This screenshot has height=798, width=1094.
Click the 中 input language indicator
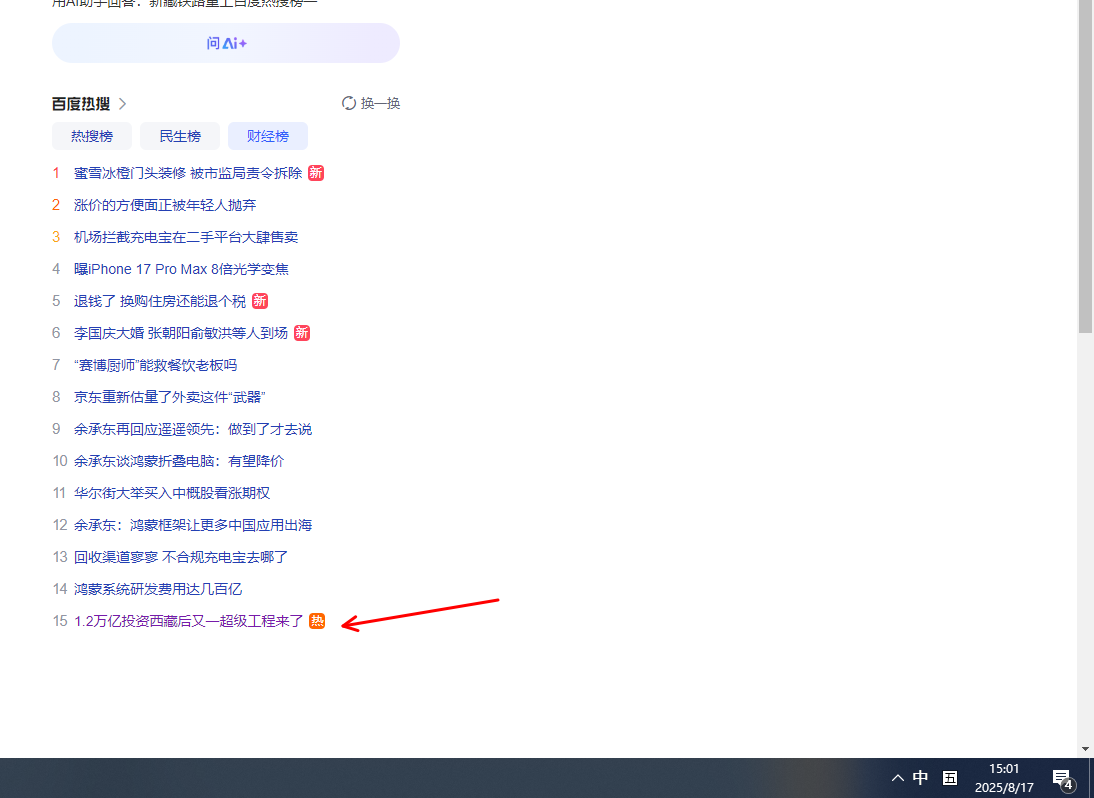point(920,778)
